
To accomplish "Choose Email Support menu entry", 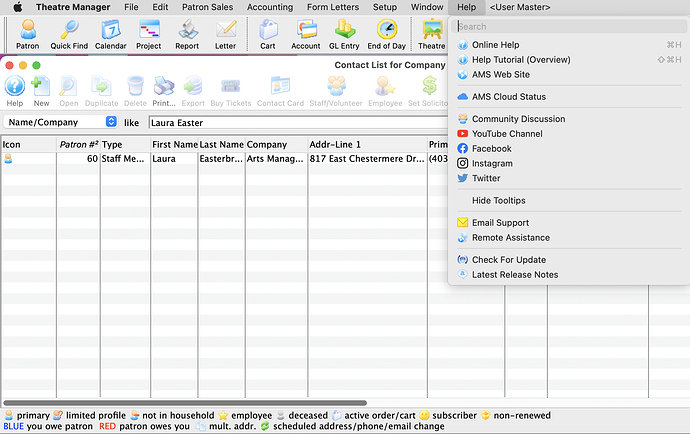I will pos(569,223).
